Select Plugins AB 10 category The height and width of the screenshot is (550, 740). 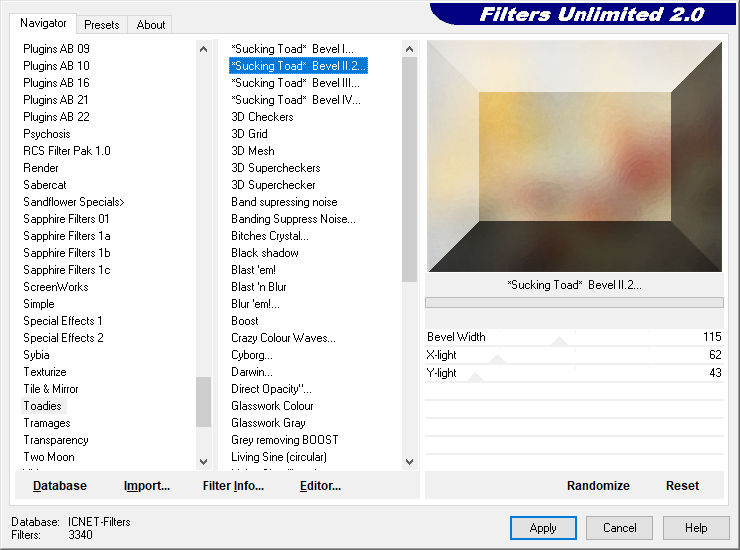point(56,66)
